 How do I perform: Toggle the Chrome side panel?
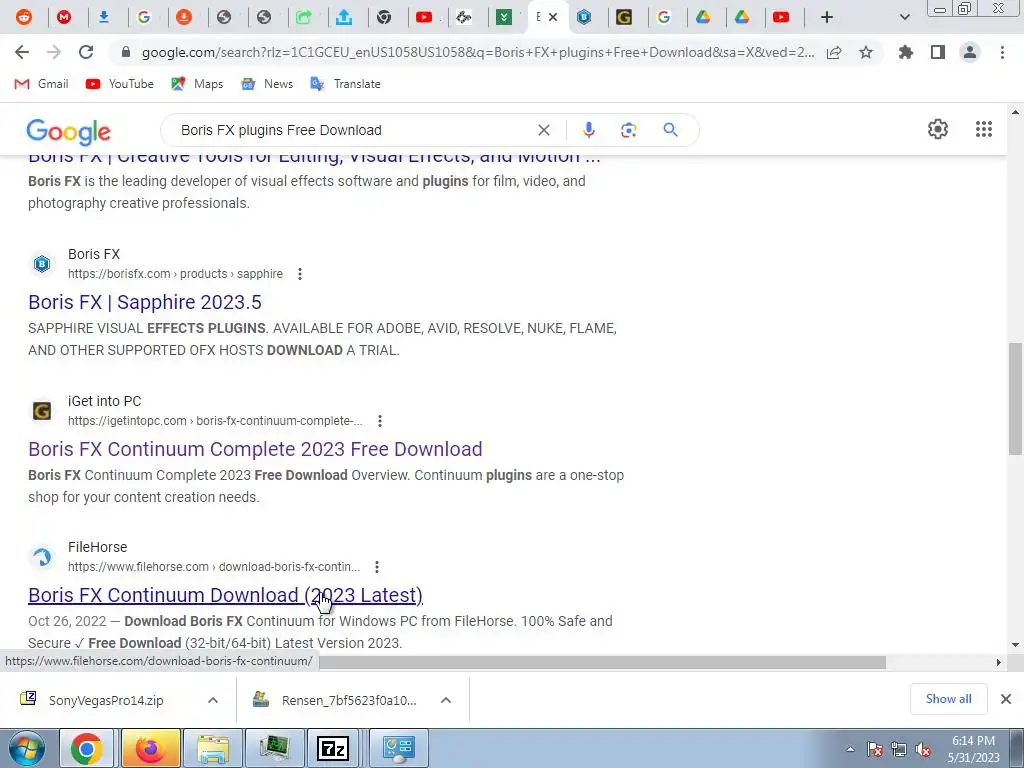(938, 52)
